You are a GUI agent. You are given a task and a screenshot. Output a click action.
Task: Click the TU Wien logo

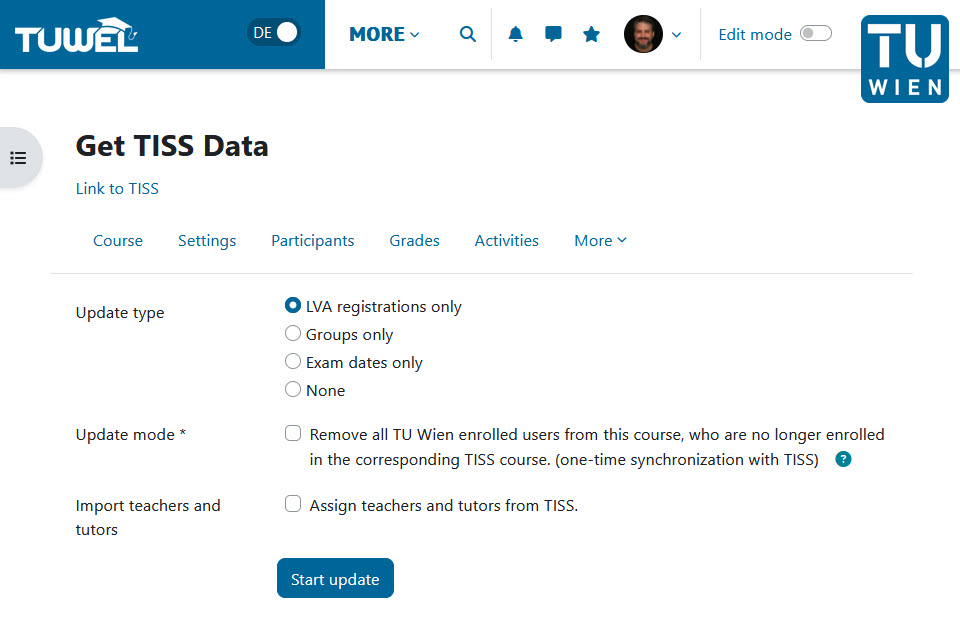coord(904,59)
